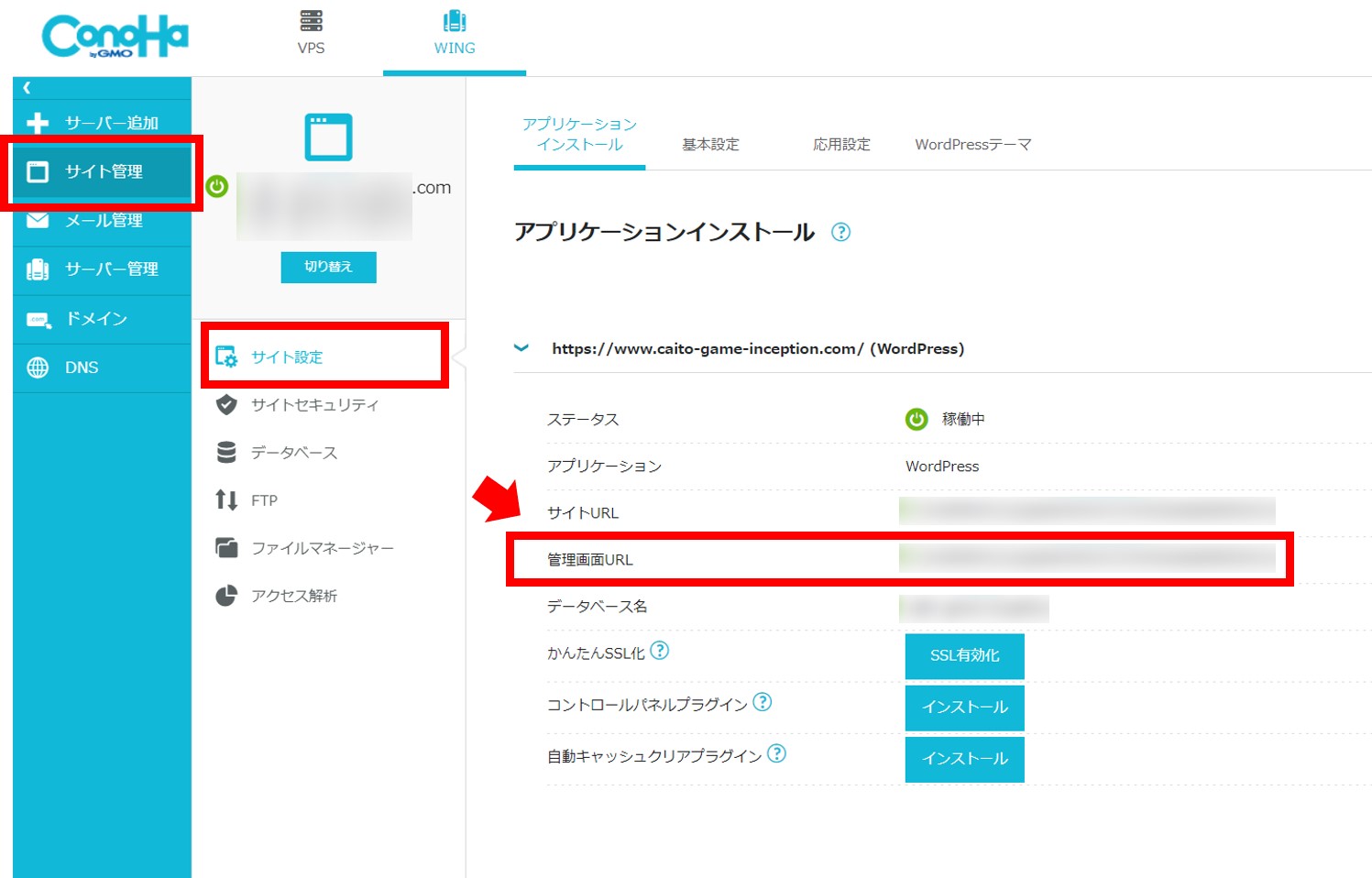The image size is (1372, 878).
Task: Open help icon beside コントロールパネルプラグイン
Action: [762, 702]
